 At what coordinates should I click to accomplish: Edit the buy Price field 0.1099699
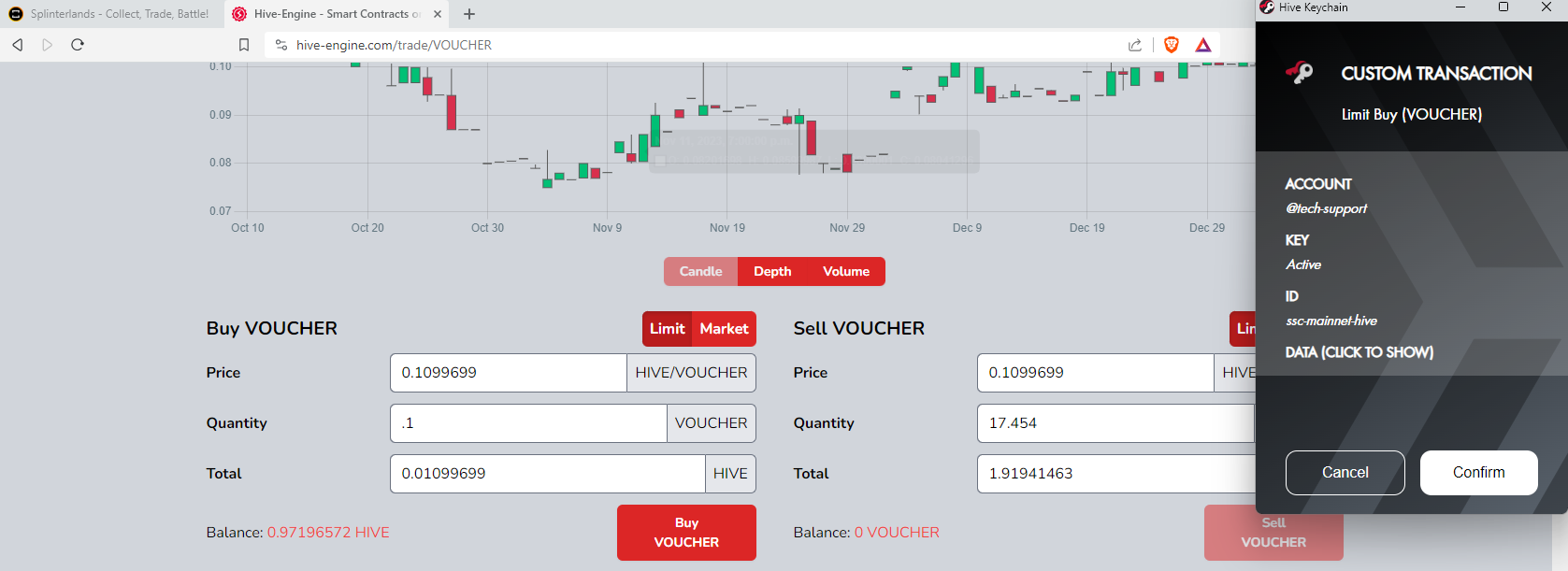coord(509,373)
